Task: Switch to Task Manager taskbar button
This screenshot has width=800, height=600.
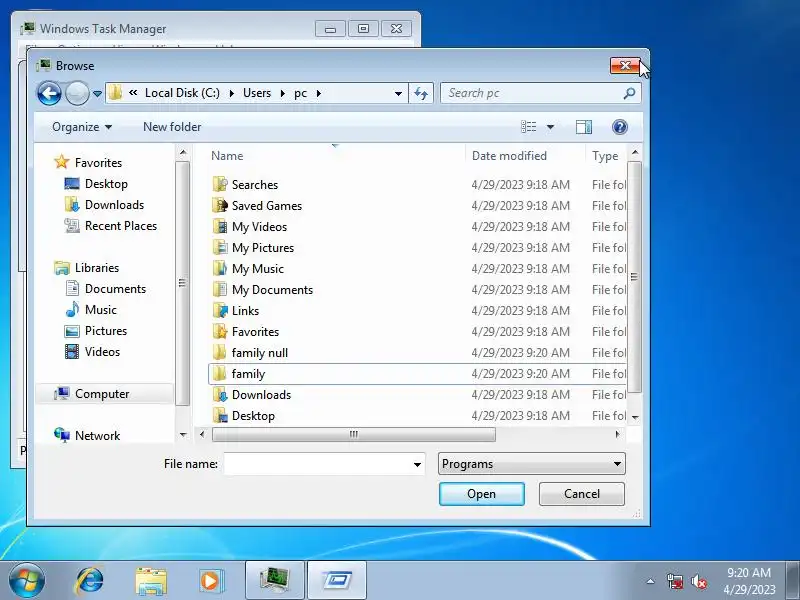Action: click(x=275, y=581)
